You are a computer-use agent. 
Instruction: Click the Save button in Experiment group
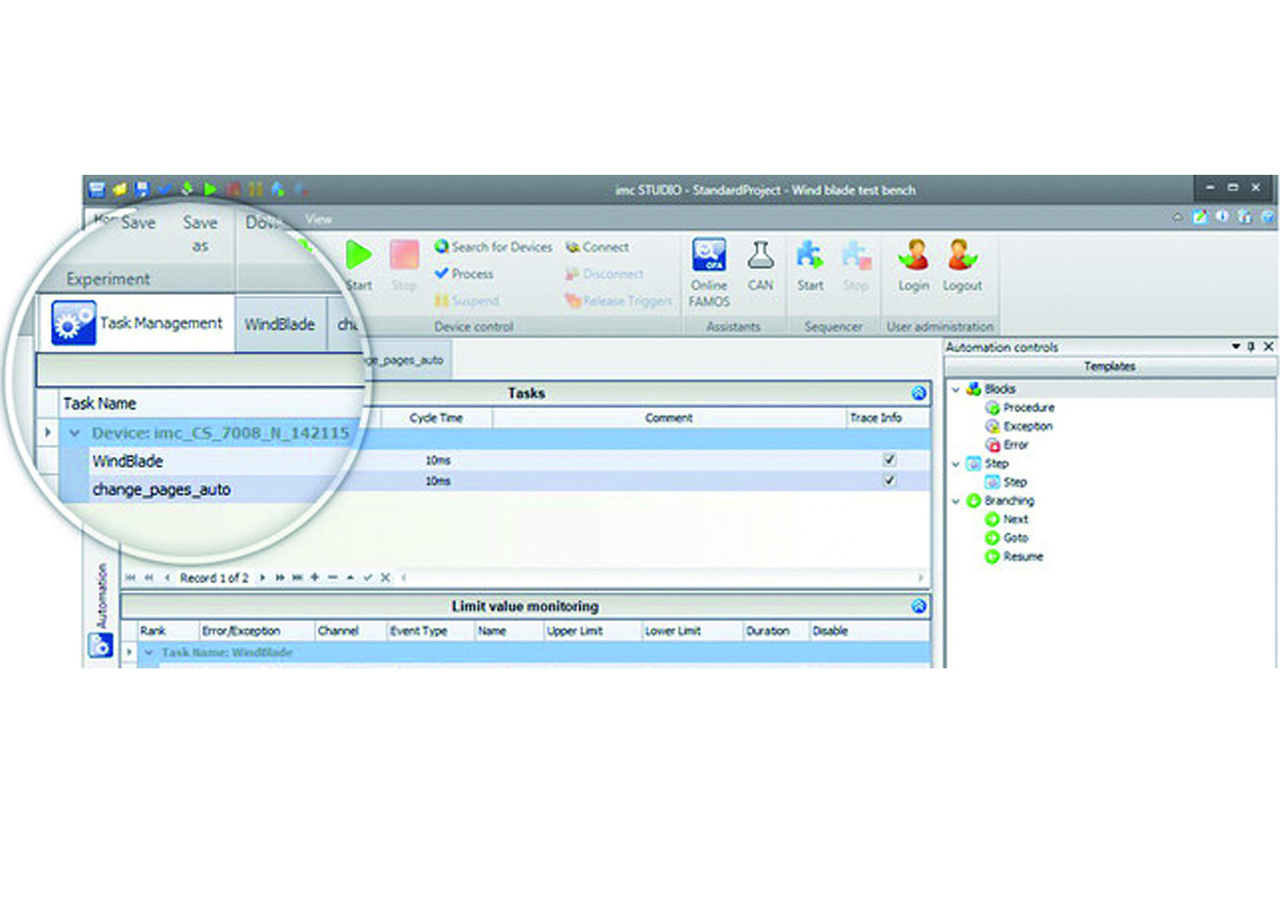click(138, 223)
